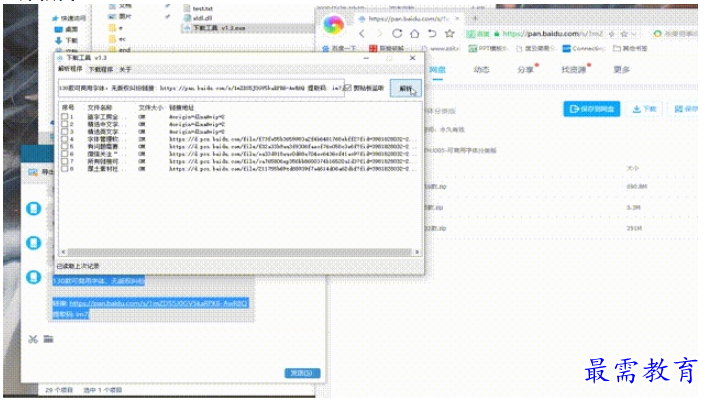Click the colorful 360 browser logo
706x402 pixels.
(x=333, y=25)
